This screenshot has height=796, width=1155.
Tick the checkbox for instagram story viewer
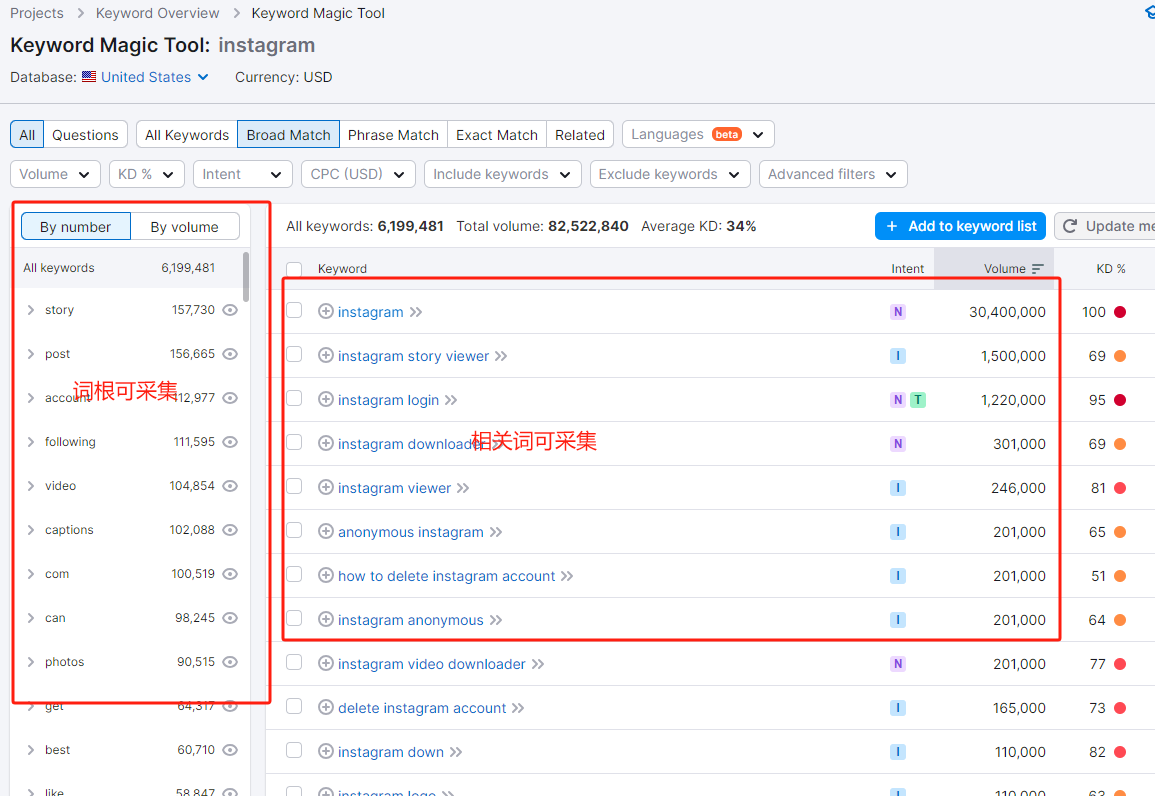pyautogui.click(x=294, y=355)
